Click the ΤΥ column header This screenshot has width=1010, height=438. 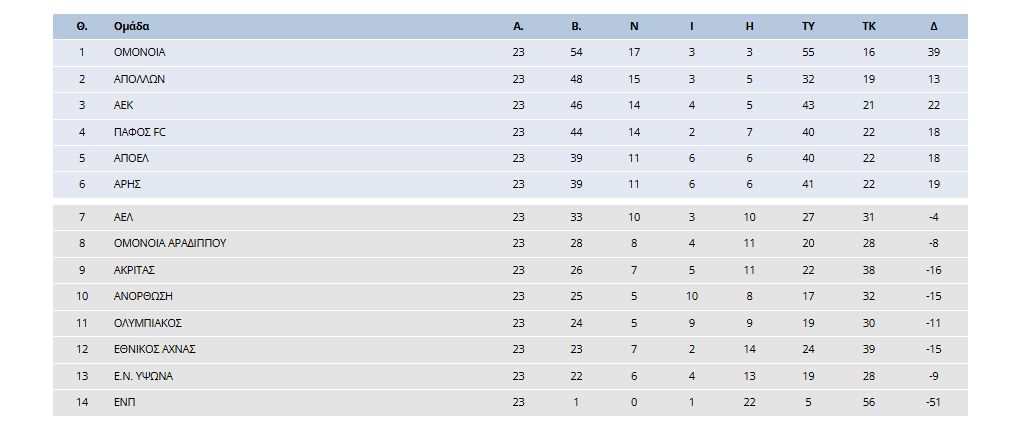(x=808, y=26)
